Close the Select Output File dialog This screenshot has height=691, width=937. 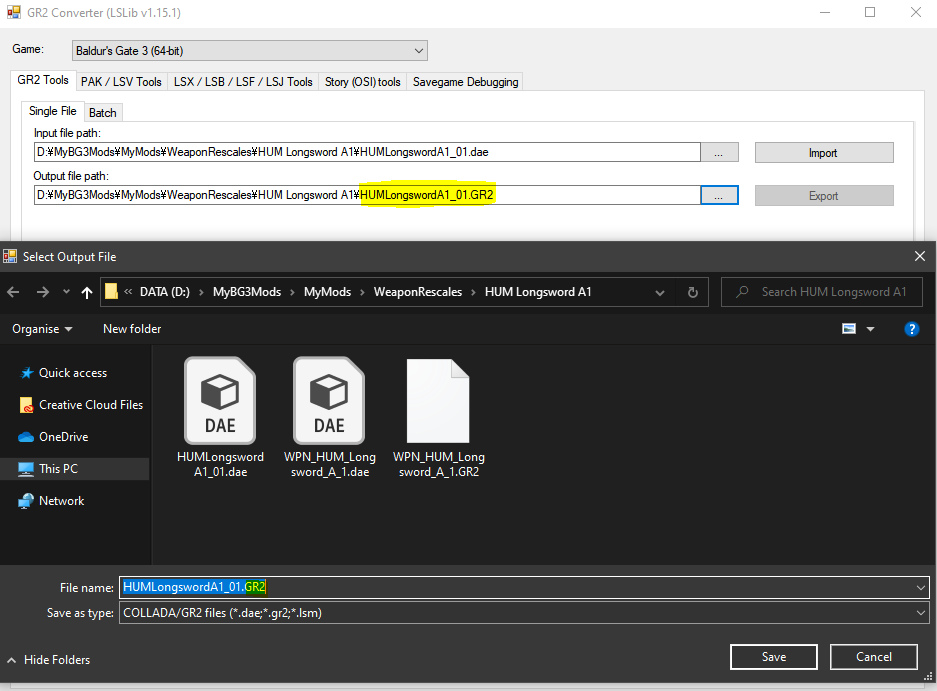click(x=920, y=256)
